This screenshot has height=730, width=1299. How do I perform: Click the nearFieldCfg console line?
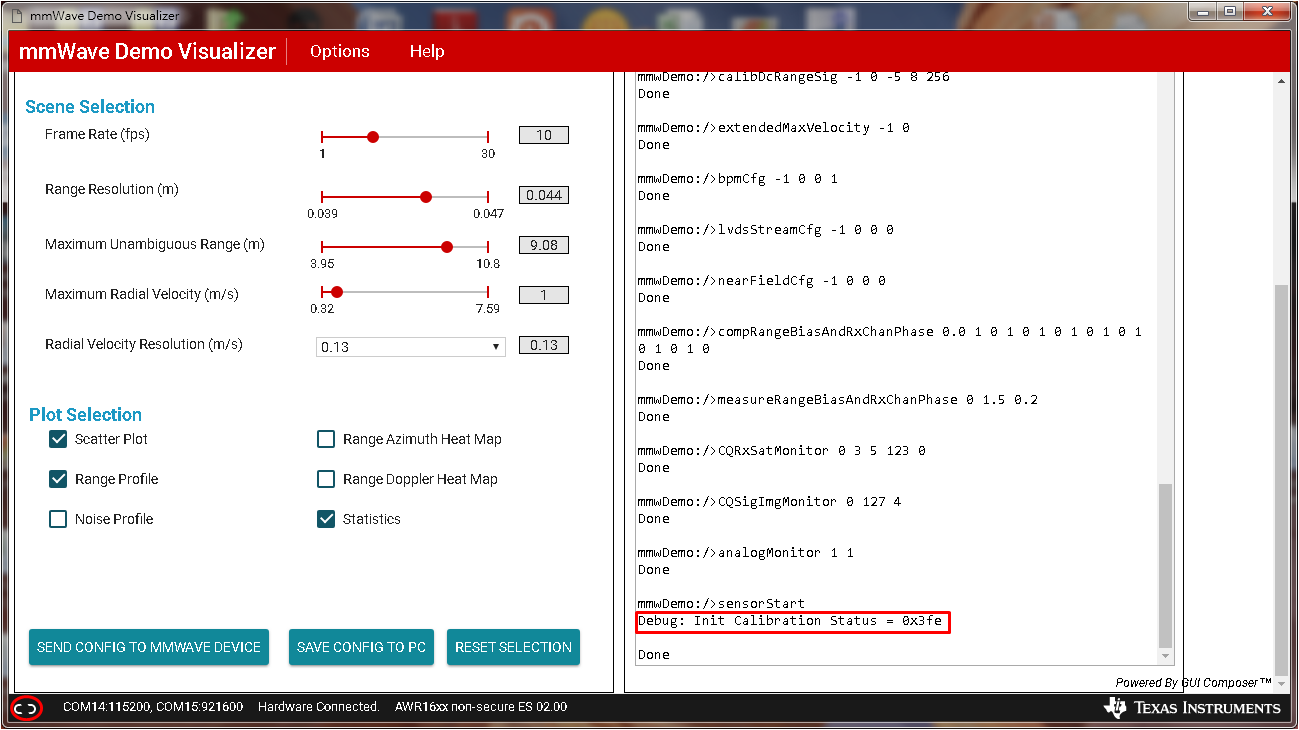coord(762,281)
